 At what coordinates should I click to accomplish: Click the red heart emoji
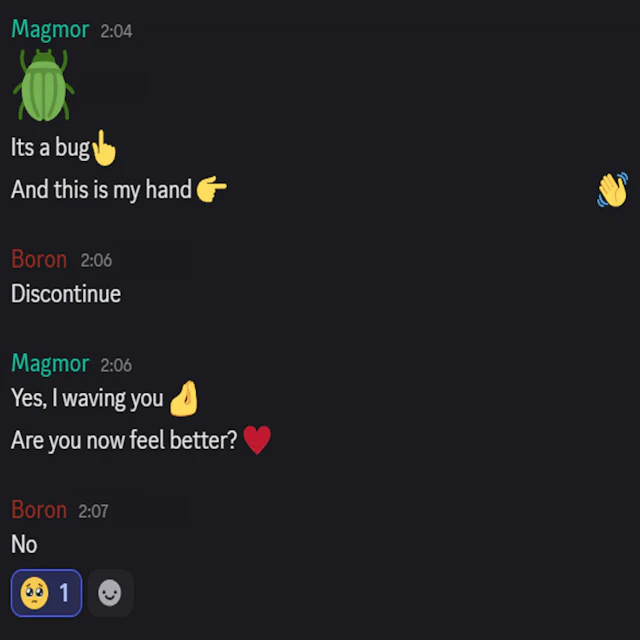coord(257,440)
